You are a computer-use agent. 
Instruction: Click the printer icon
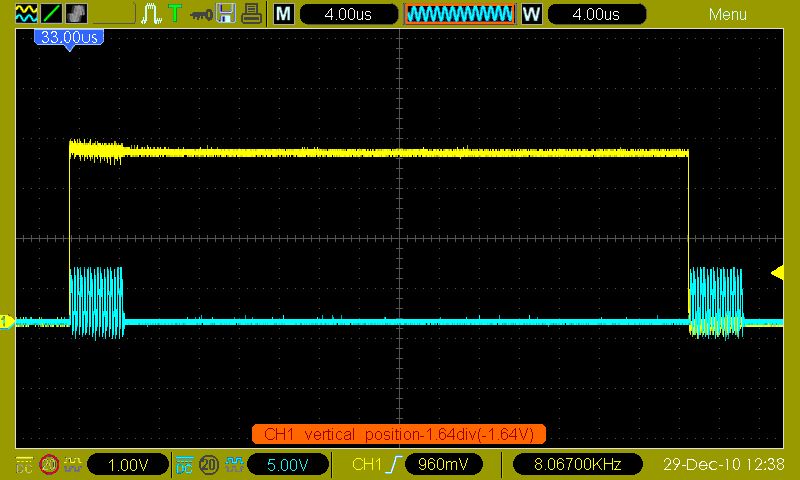pyautogui.click(x=252, y=14)
